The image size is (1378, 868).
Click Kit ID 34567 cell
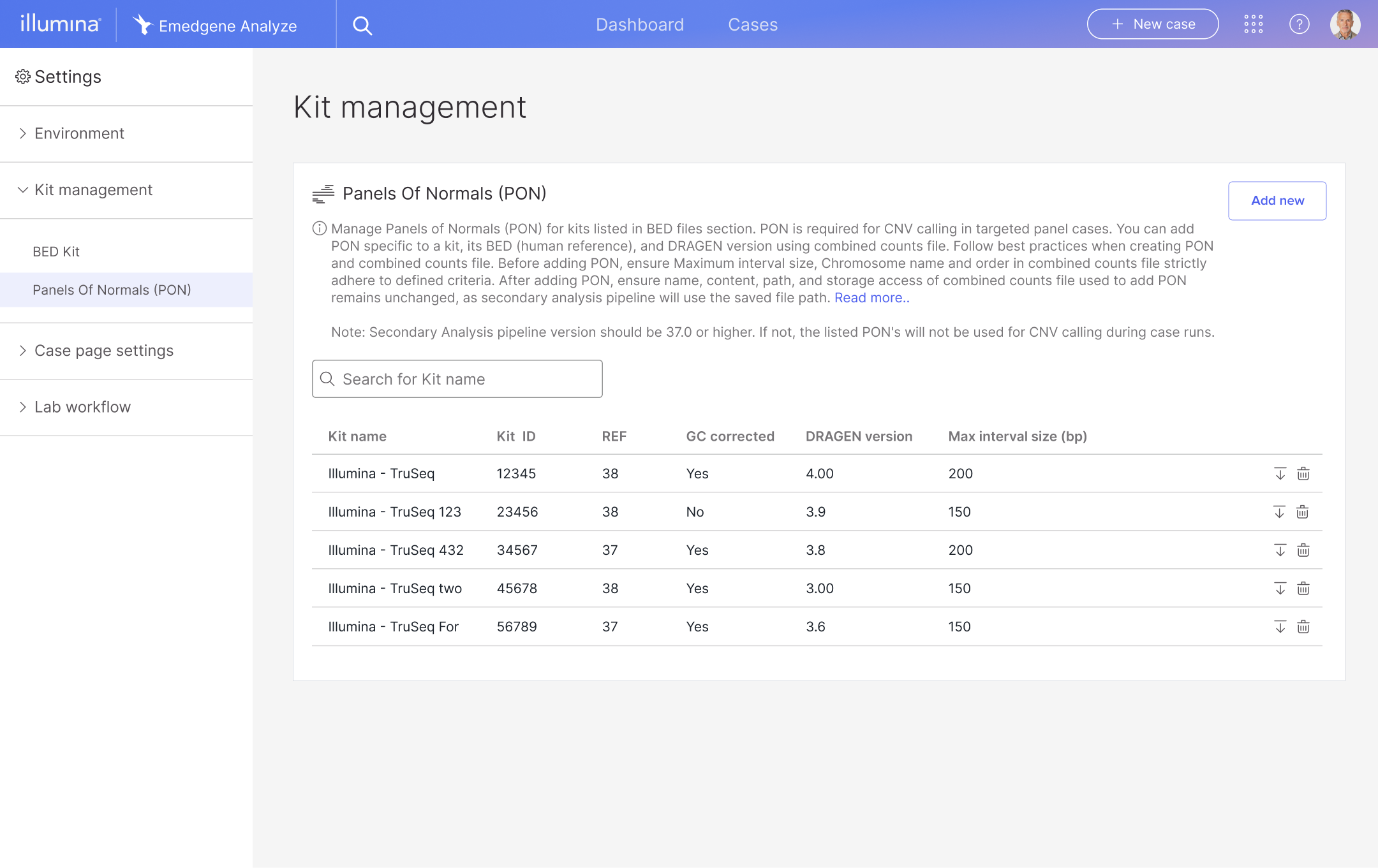coord(517,550)
